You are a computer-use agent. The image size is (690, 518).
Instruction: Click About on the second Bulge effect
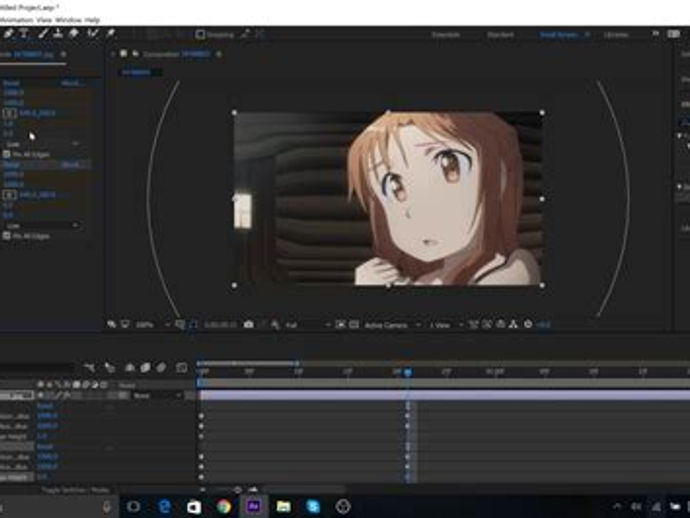(x=73, y=165)
